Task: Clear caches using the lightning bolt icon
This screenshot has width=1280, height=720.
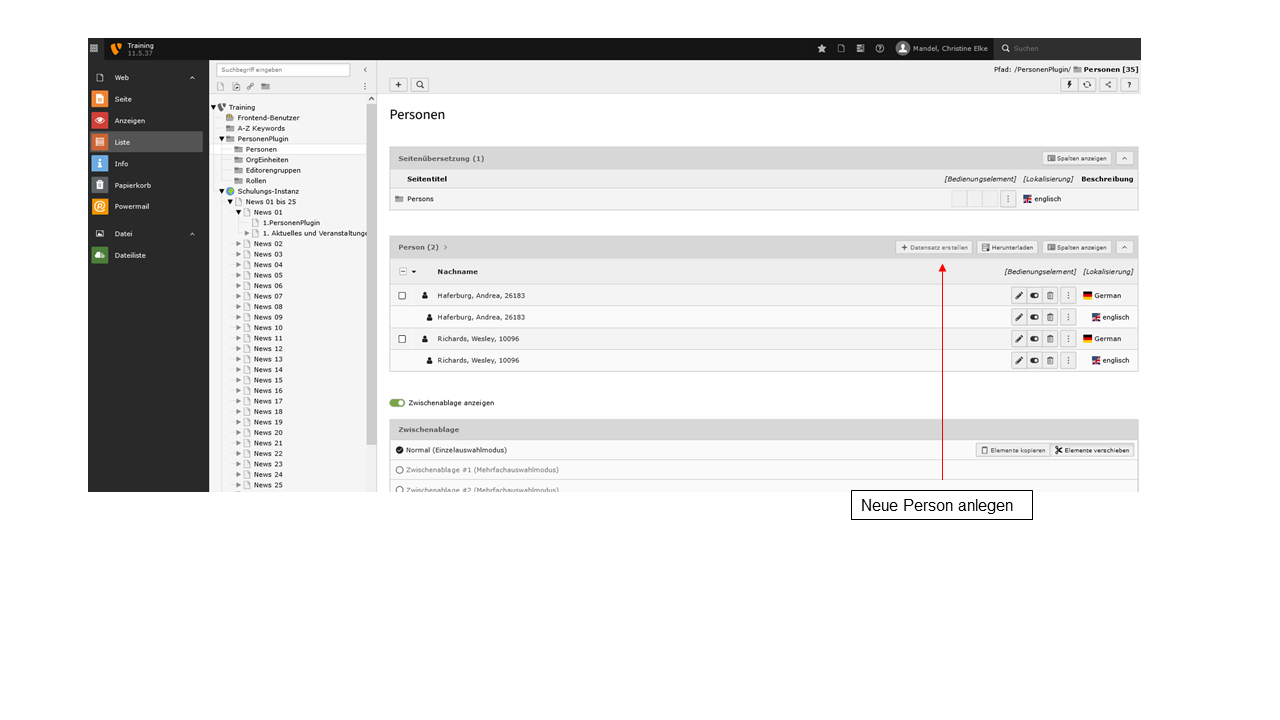Action: click(x=1069, y=85)
